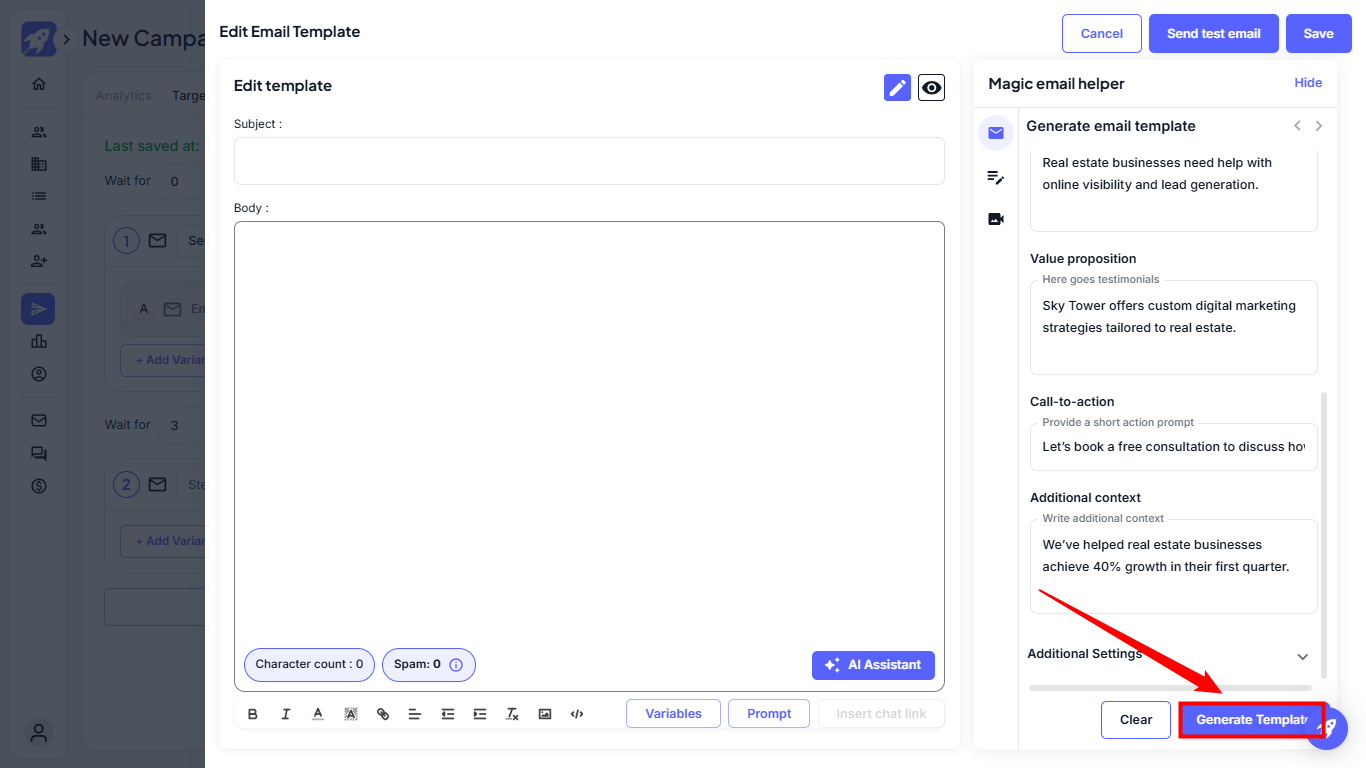
Task: Select the envelope icon in Magic email helper
Action: (x=996, y=133)
